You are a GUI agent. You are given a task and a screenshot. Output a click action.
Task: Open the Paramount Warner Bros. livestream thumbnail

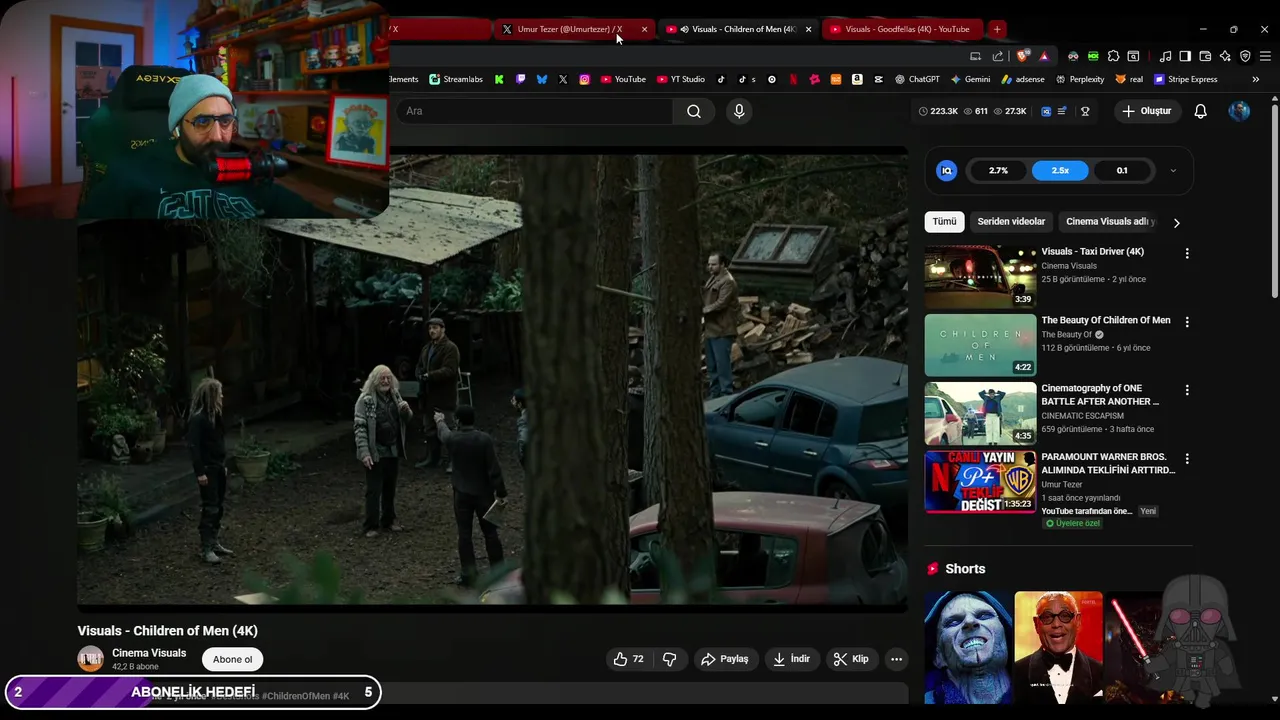pos(980,481)
